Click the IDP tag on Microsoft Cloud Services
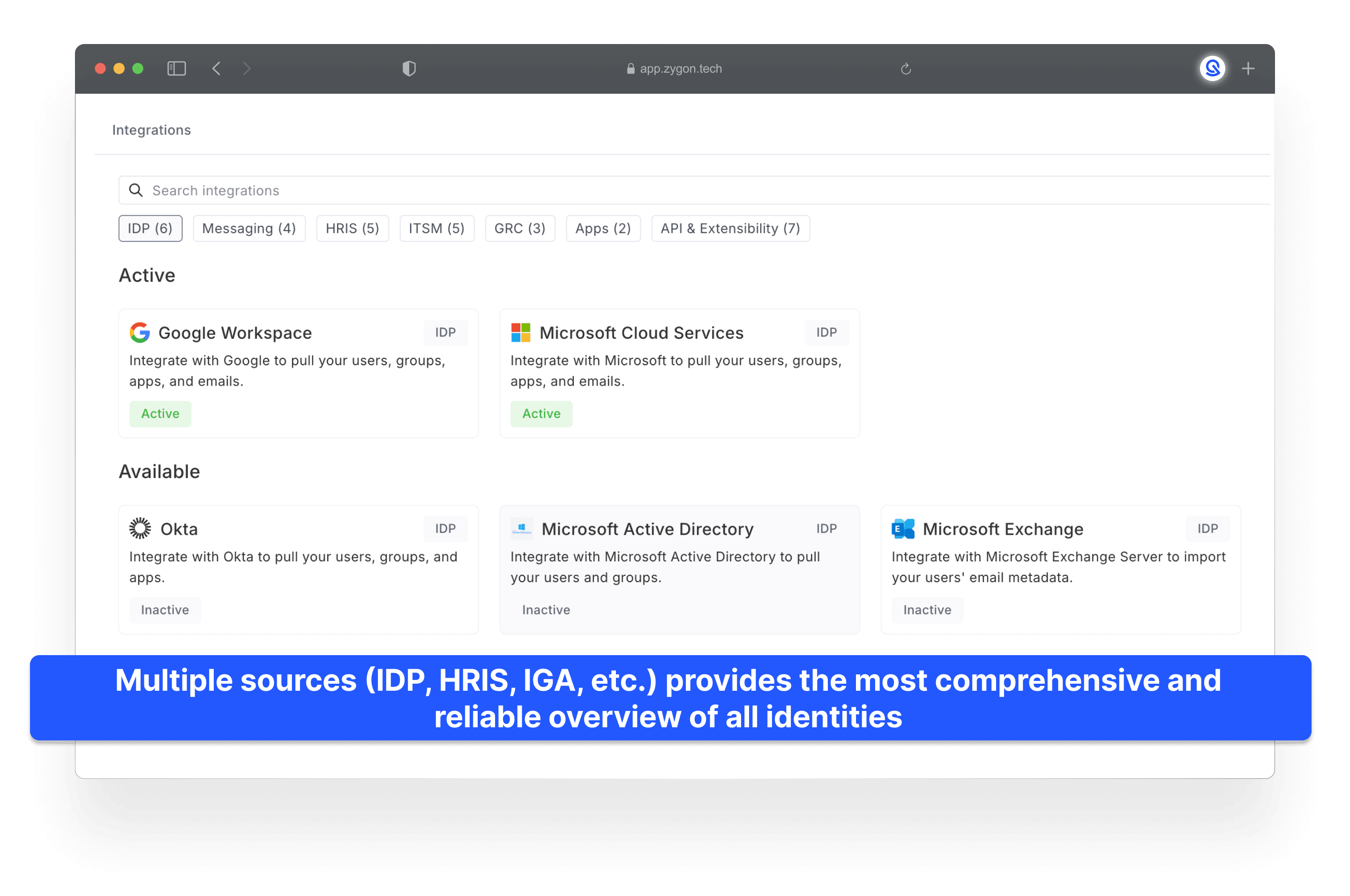The height and width of the screenshot is (896, 1350). 826,333
